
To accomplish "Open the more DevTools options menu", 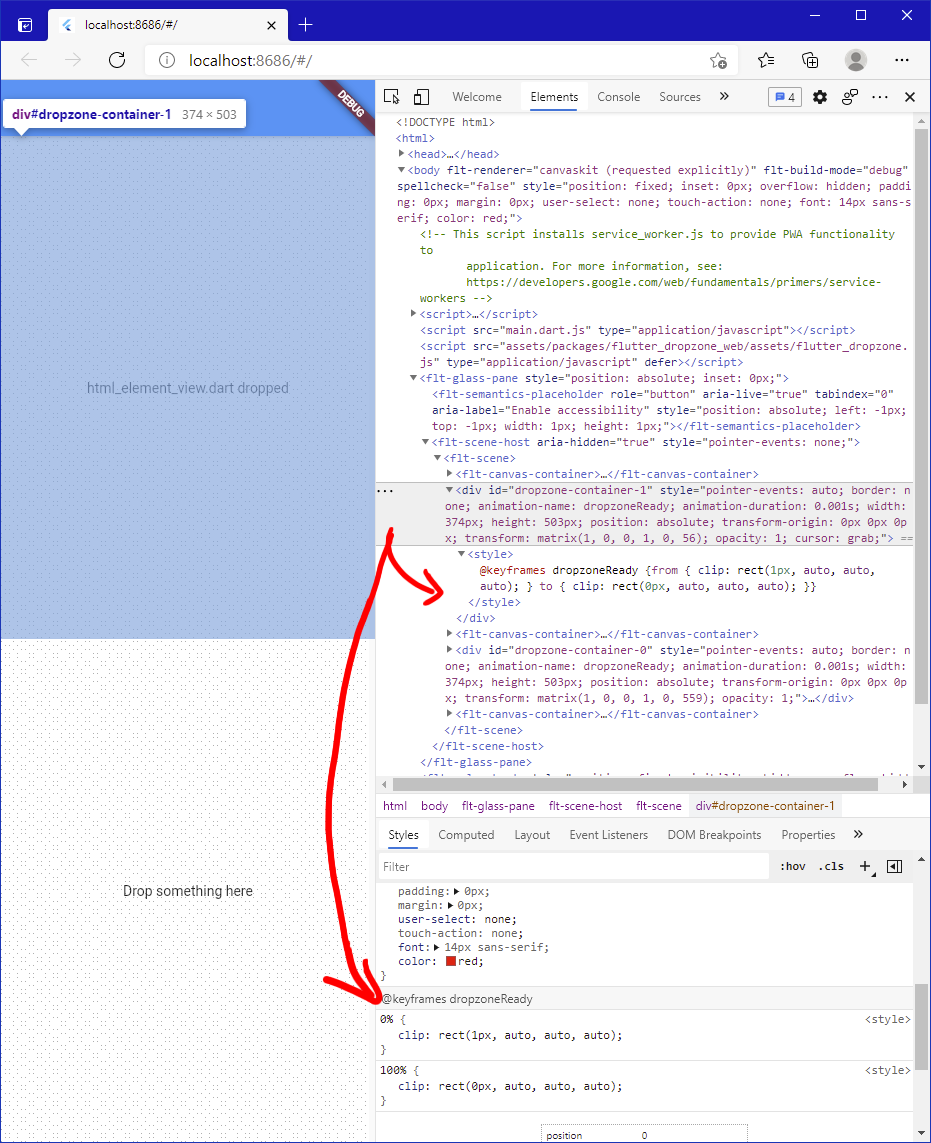I will coord(880,97).
